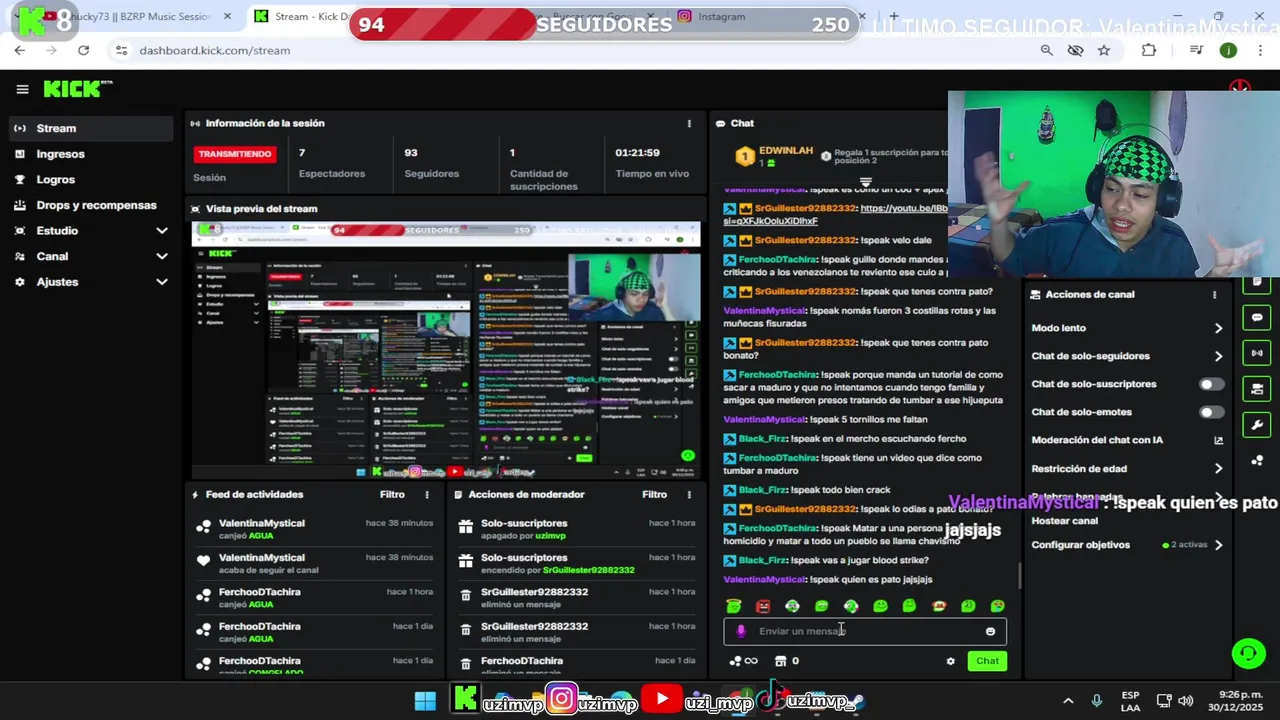Select the broadcast signal widget icon on right rail
The width and height of the screenshot is (1280, 720).
(x=1257, y=353)
